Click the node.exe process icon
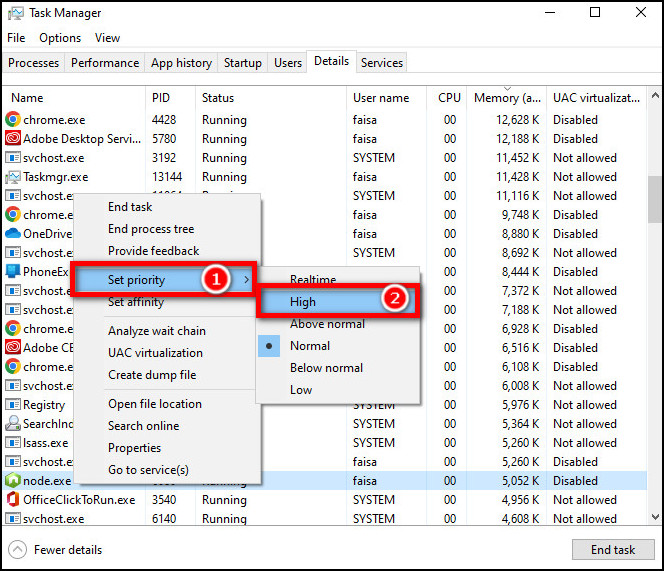This screenshot has height=571, width=664. [x=13, y=480]
